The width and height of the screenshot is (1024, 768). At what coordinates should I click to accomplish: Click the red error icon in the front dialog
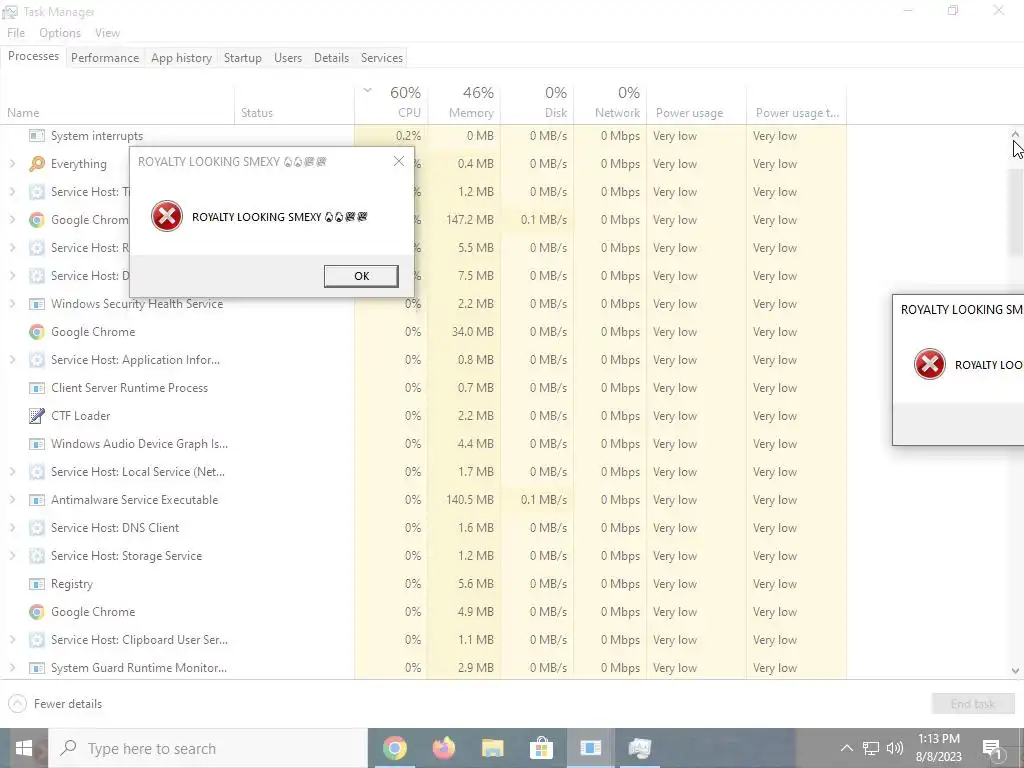(167, 216)
